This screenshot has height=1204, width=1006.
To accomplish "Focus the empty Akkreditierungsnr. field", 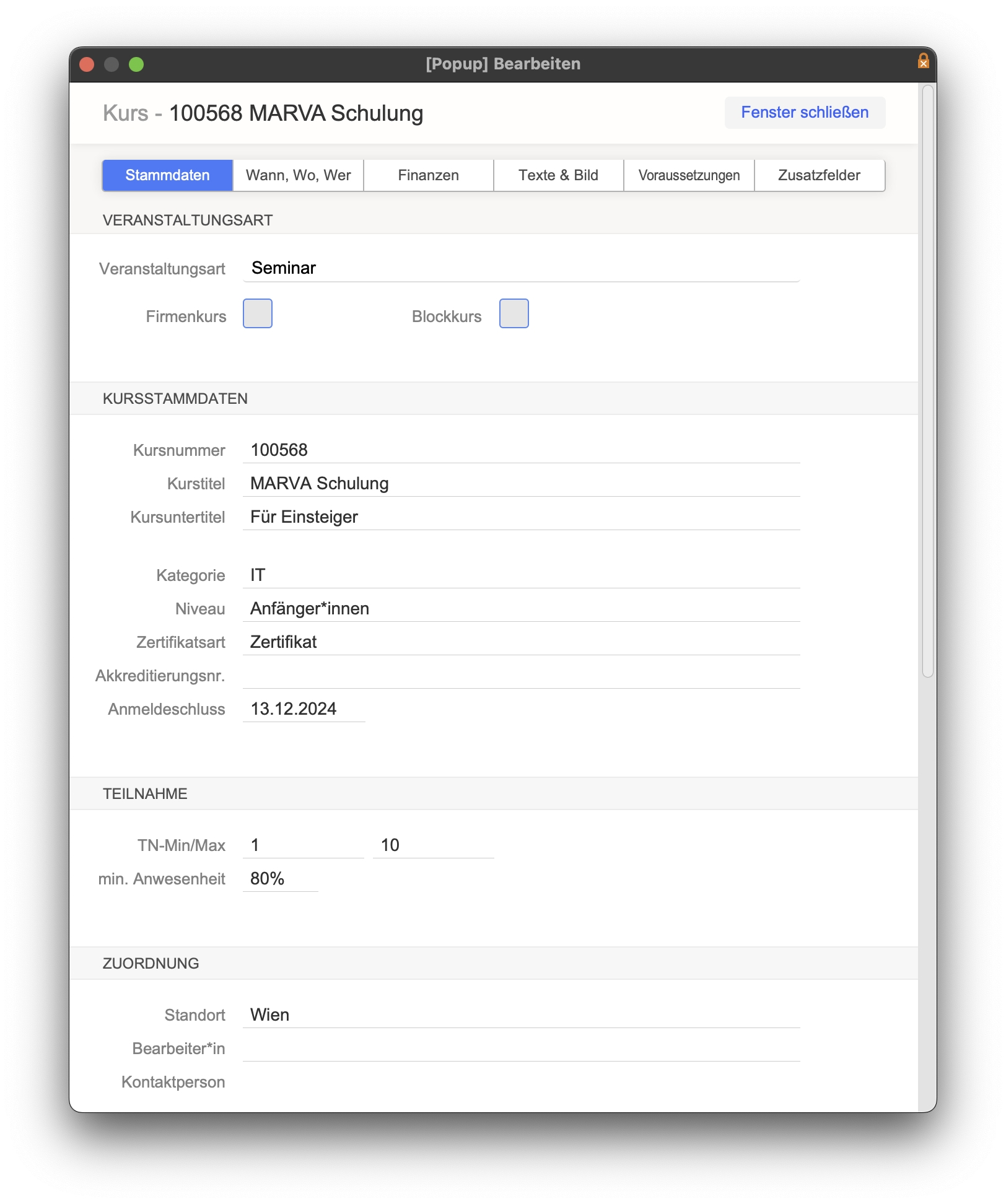I will tap(520, 676).
